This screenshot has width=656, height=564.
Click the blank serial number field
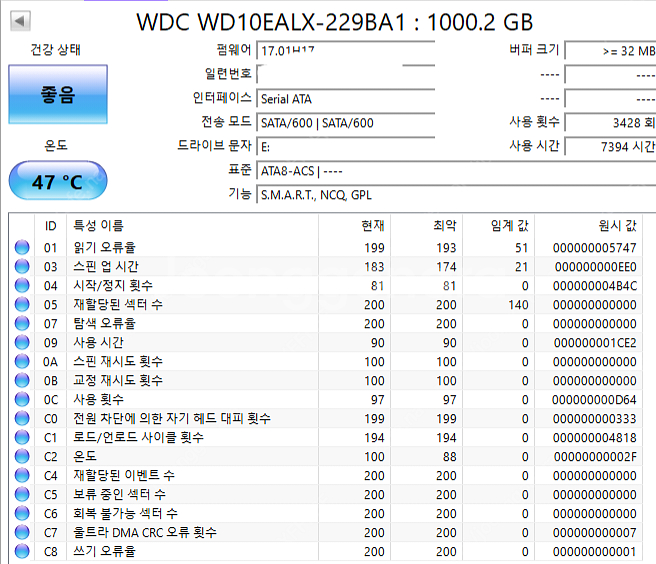click(x=346, y=75)
